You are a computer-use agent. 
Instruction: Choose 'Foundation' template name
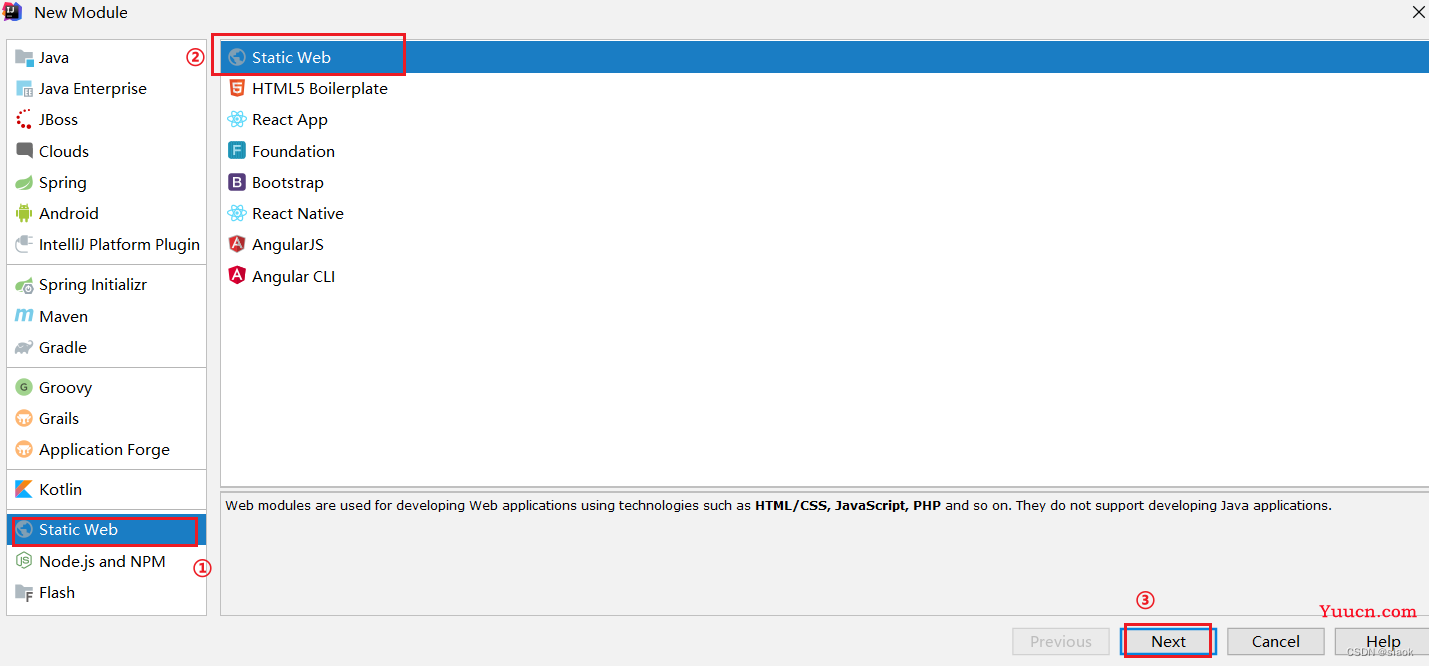[294, 151]
